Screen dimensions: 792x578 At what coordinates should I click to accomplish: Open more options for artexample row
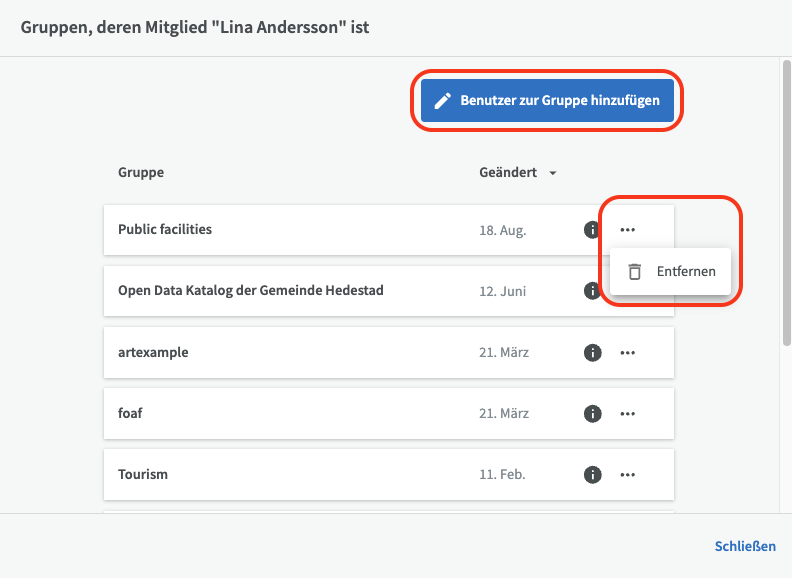tap(627, 352)
